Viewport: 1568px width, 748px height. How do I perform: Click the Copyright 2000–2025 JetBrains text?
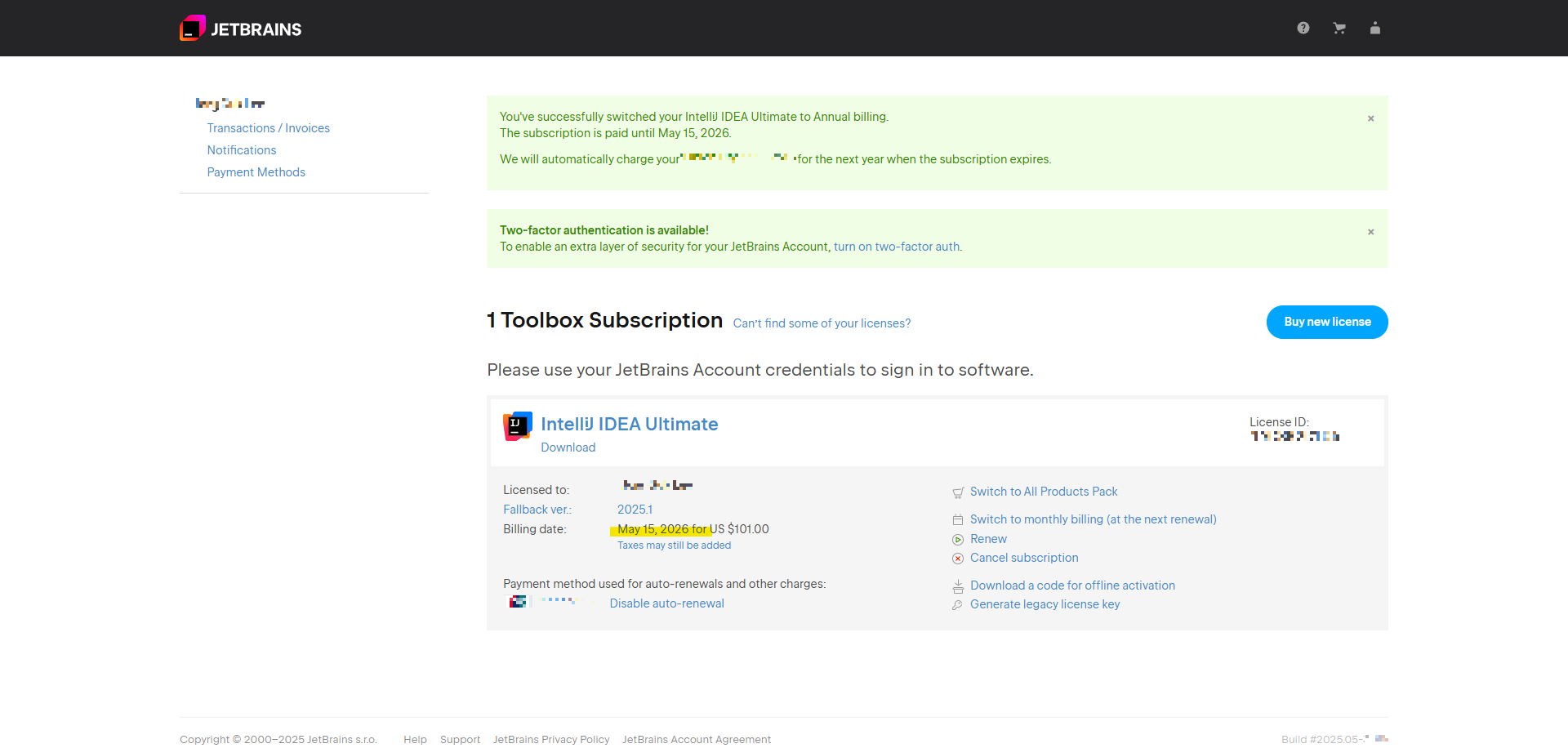click(x=278, y=739)
